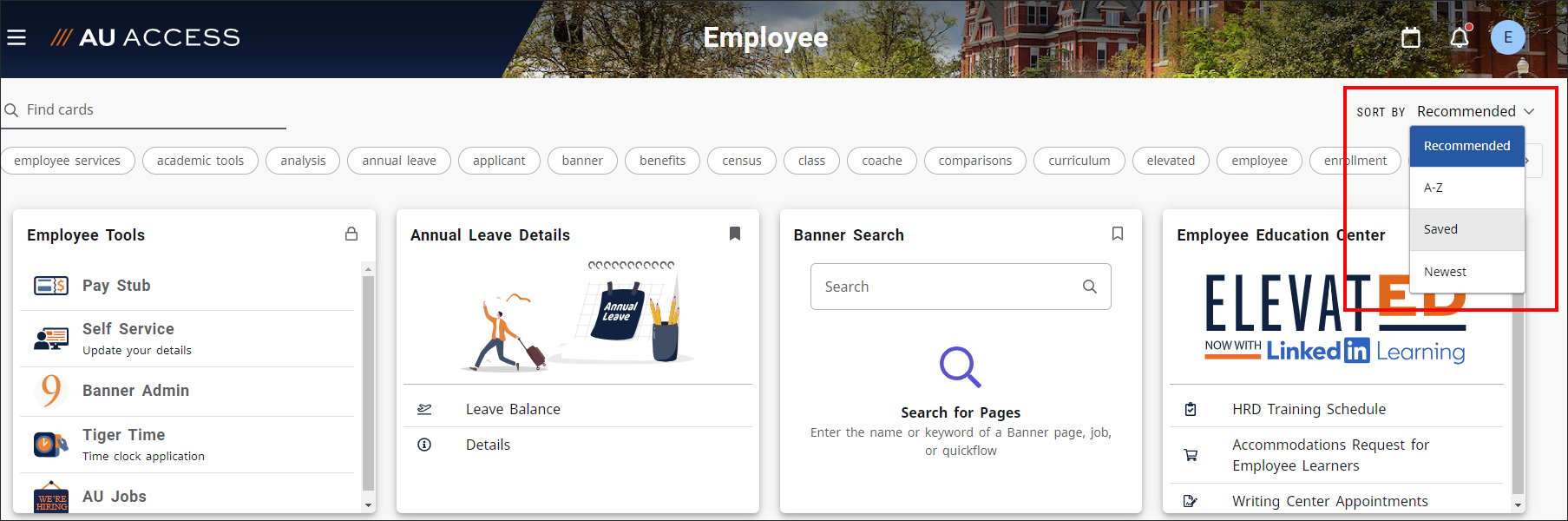Click Employee Tools scrollbar up arrow
1568x521 pixels.
click(x=368, y=269)
